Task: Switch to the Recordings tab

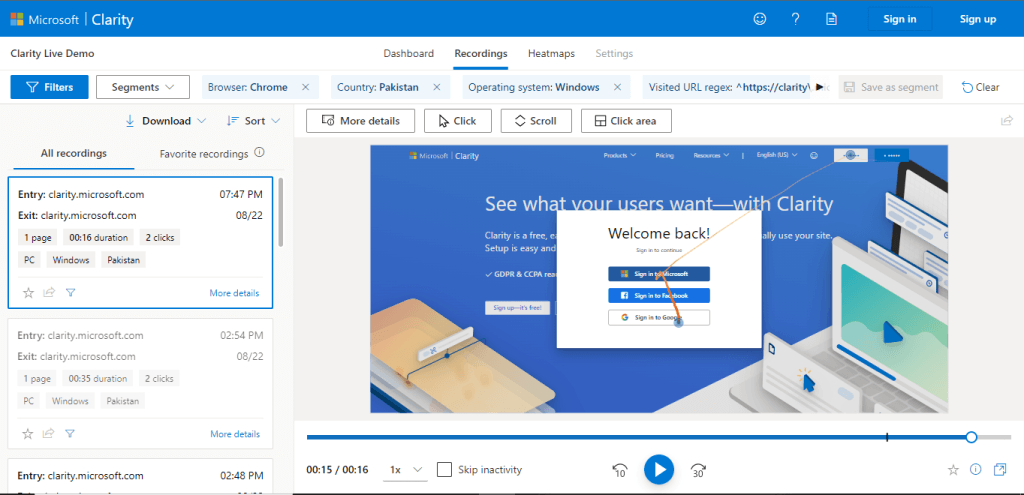Action: pyautogui.click(x=481, y=54)
